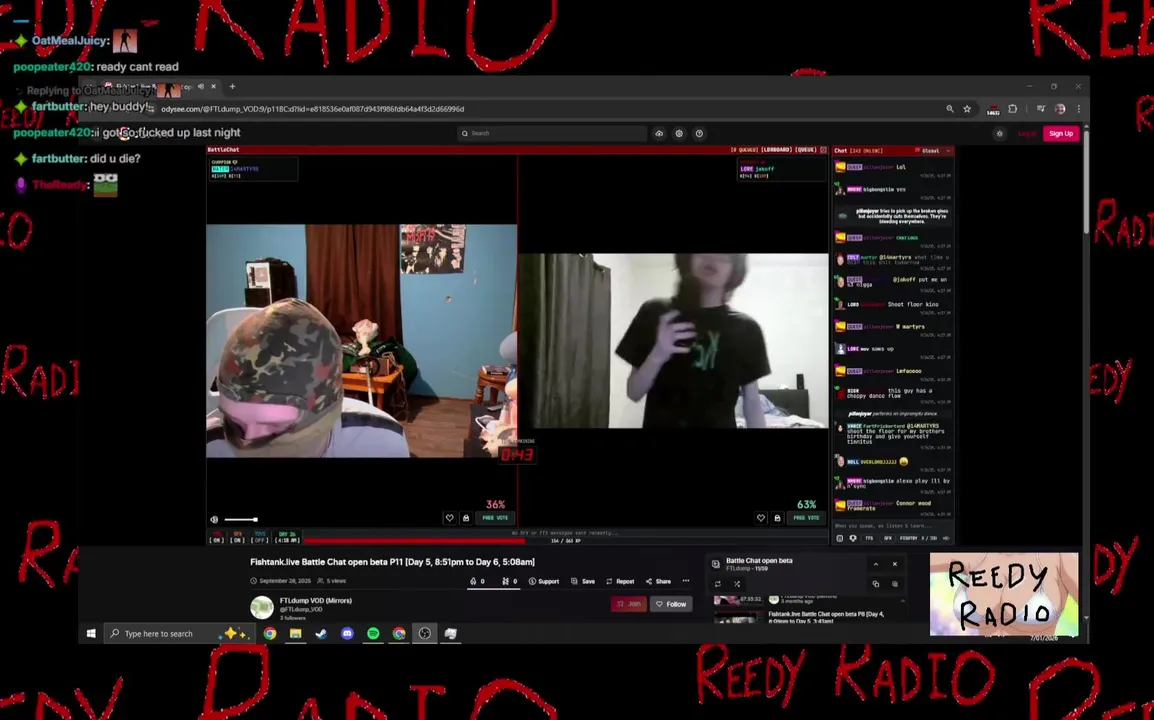The width and height of the screenshot is (1154, 720).
Task: Click the FTLdump VOD channel avatar
Action: (262, 607)
